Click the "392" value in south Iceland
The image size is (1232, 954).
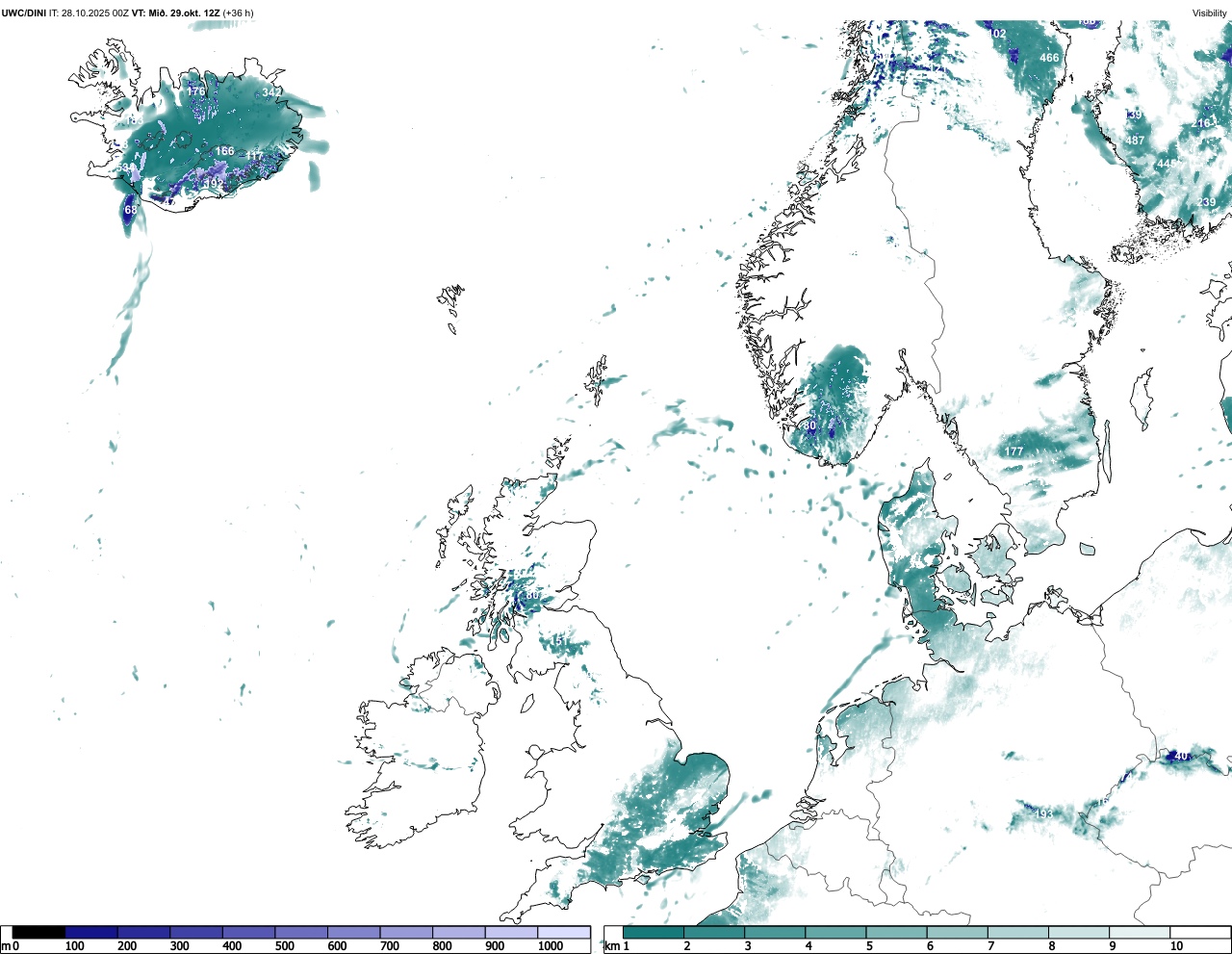(214, 183)
